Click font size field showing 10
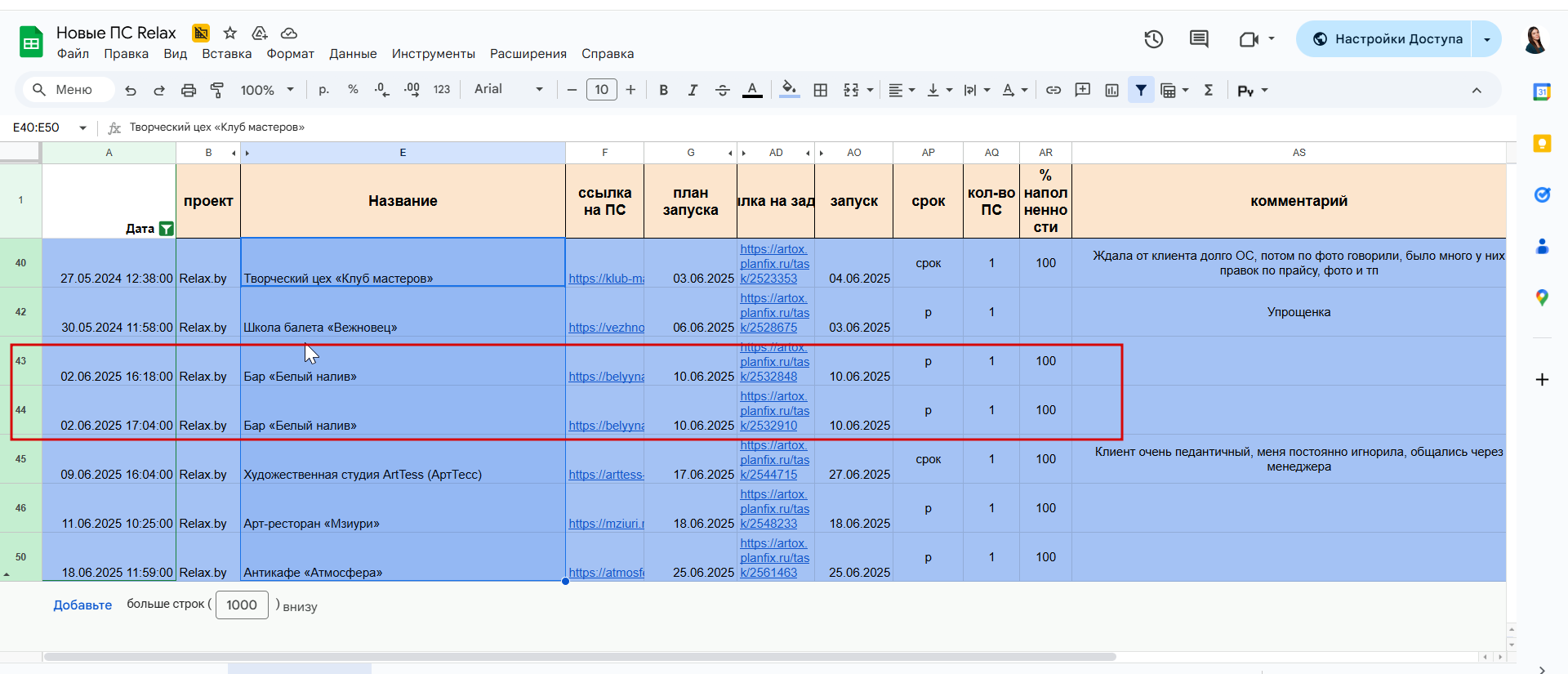This screenshot has height=674, width=1568. click(602, 90)
